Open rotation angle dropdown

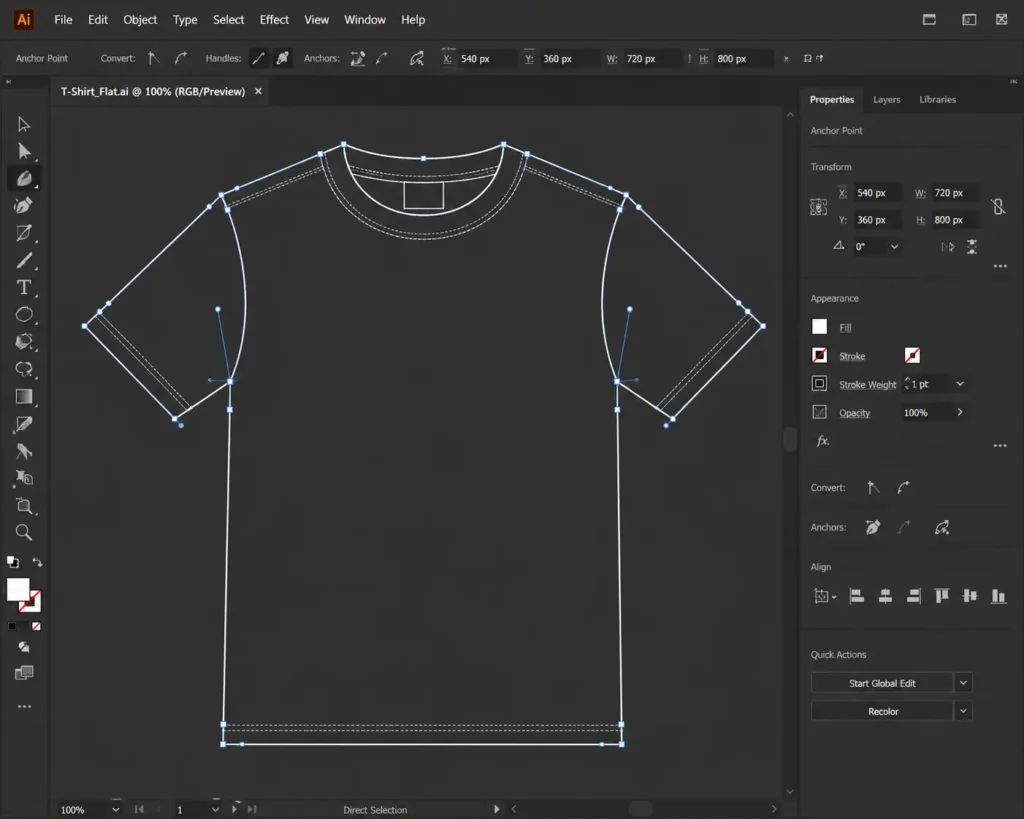coord(894,247)
